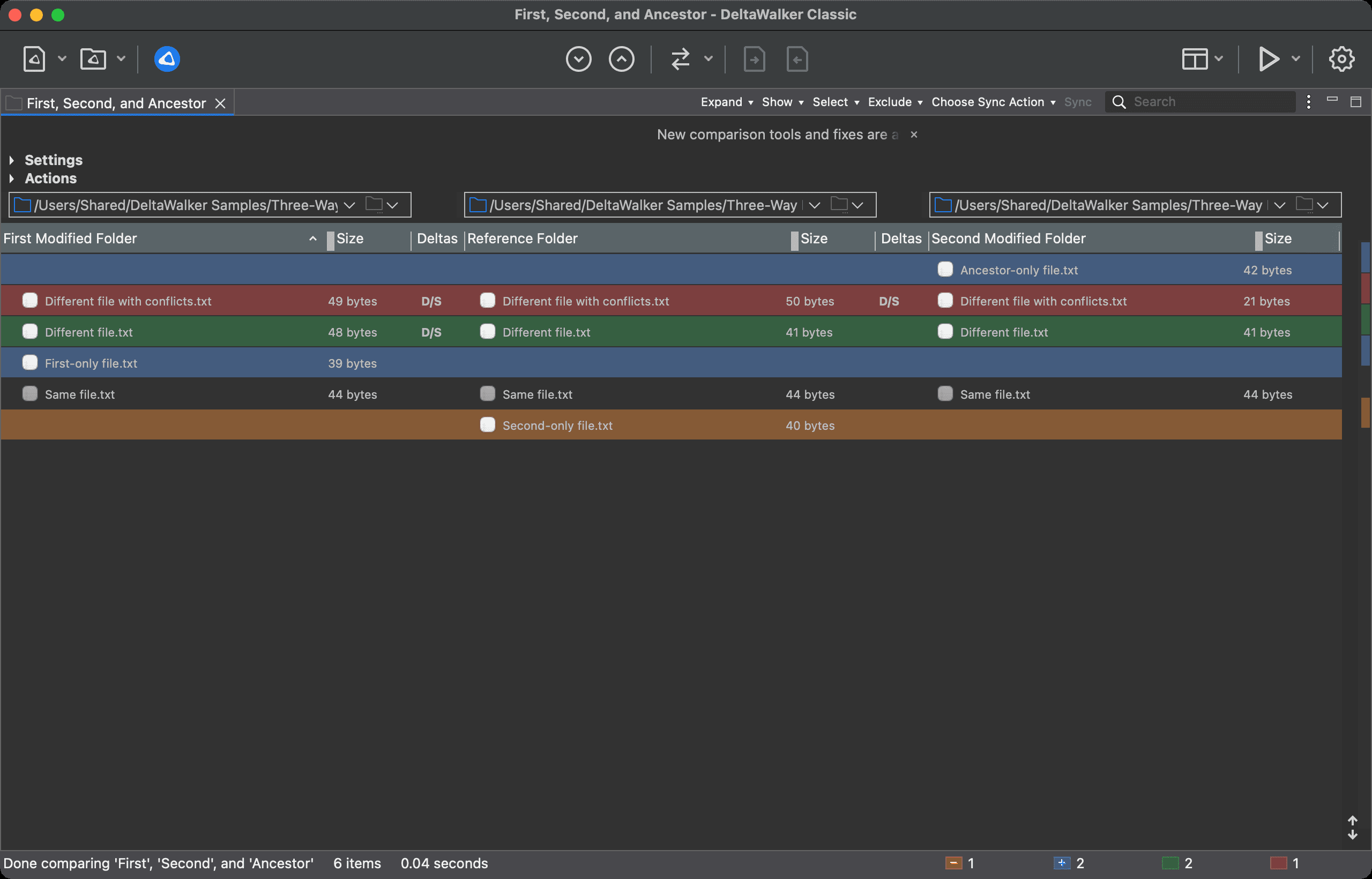Click the copy to left file icon
This screenshot has width=1372, height=879.
(x=797, y=59)
